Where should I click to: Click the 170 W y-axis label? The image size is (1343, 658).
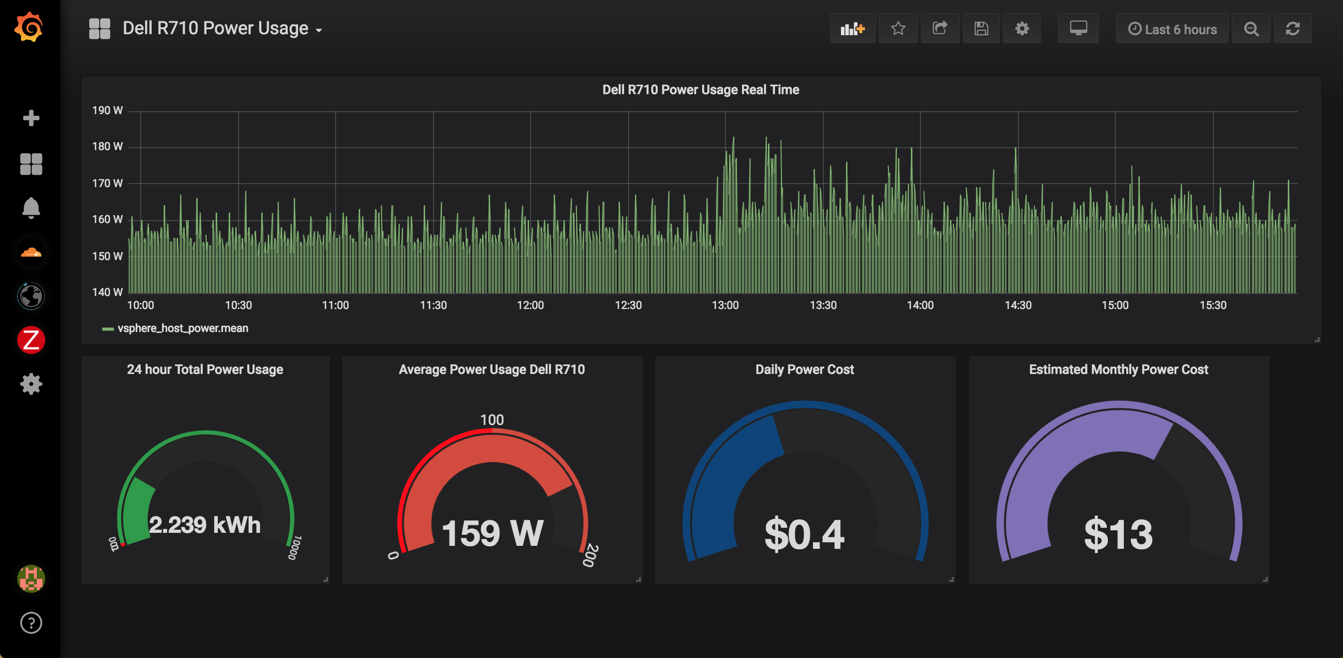pyautogui.click(x=107, y=183)
